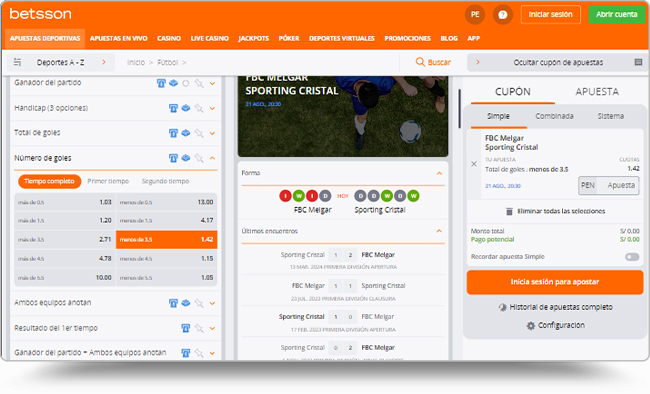
Task: Collapse the Número de goles market
Action: [x=212, y=158]
